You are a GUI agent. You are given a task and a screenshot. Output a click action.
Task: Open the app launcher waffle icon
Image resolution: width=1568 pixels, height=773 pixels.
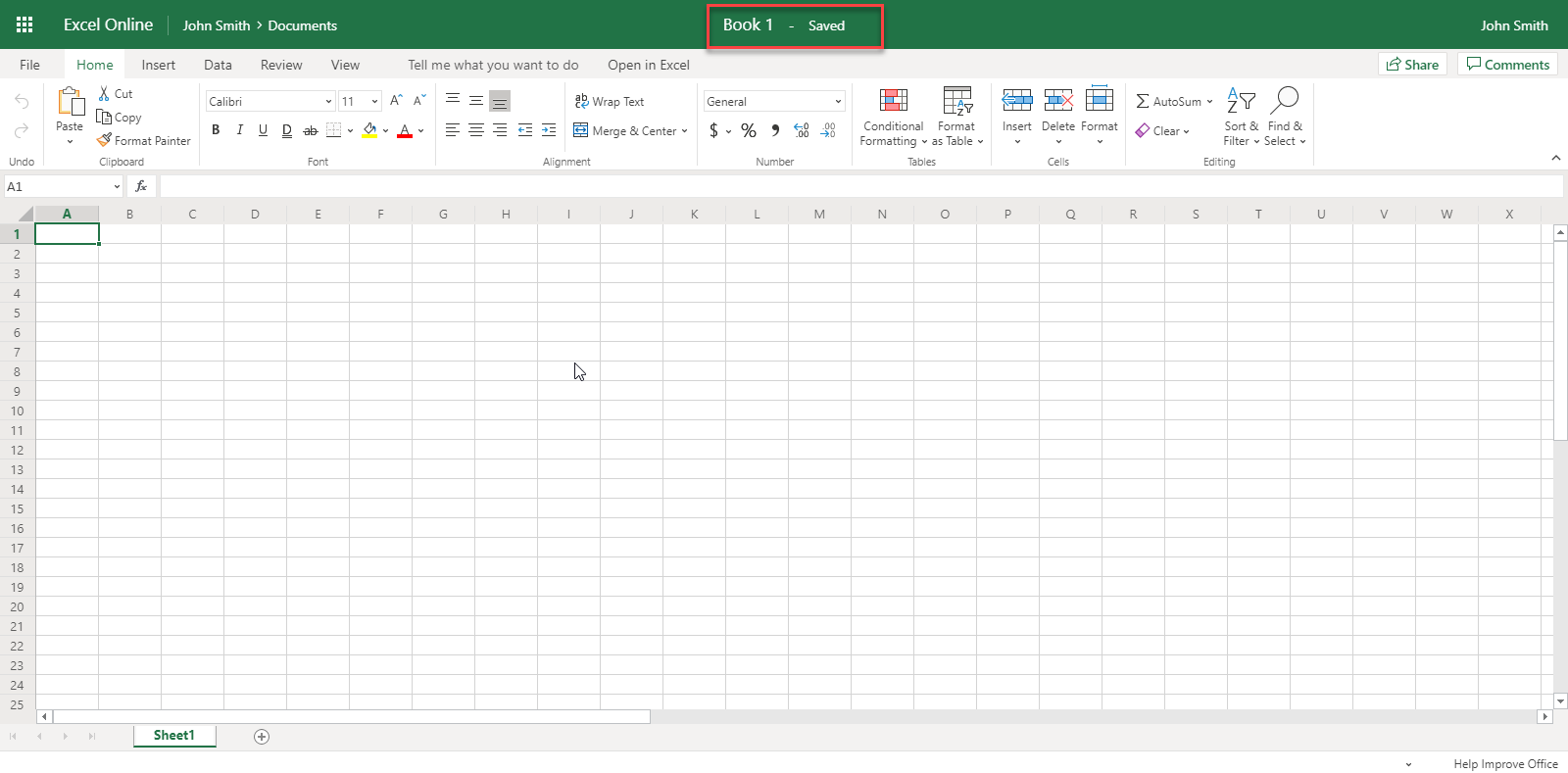pyautogui.click(x=24, y=24)
